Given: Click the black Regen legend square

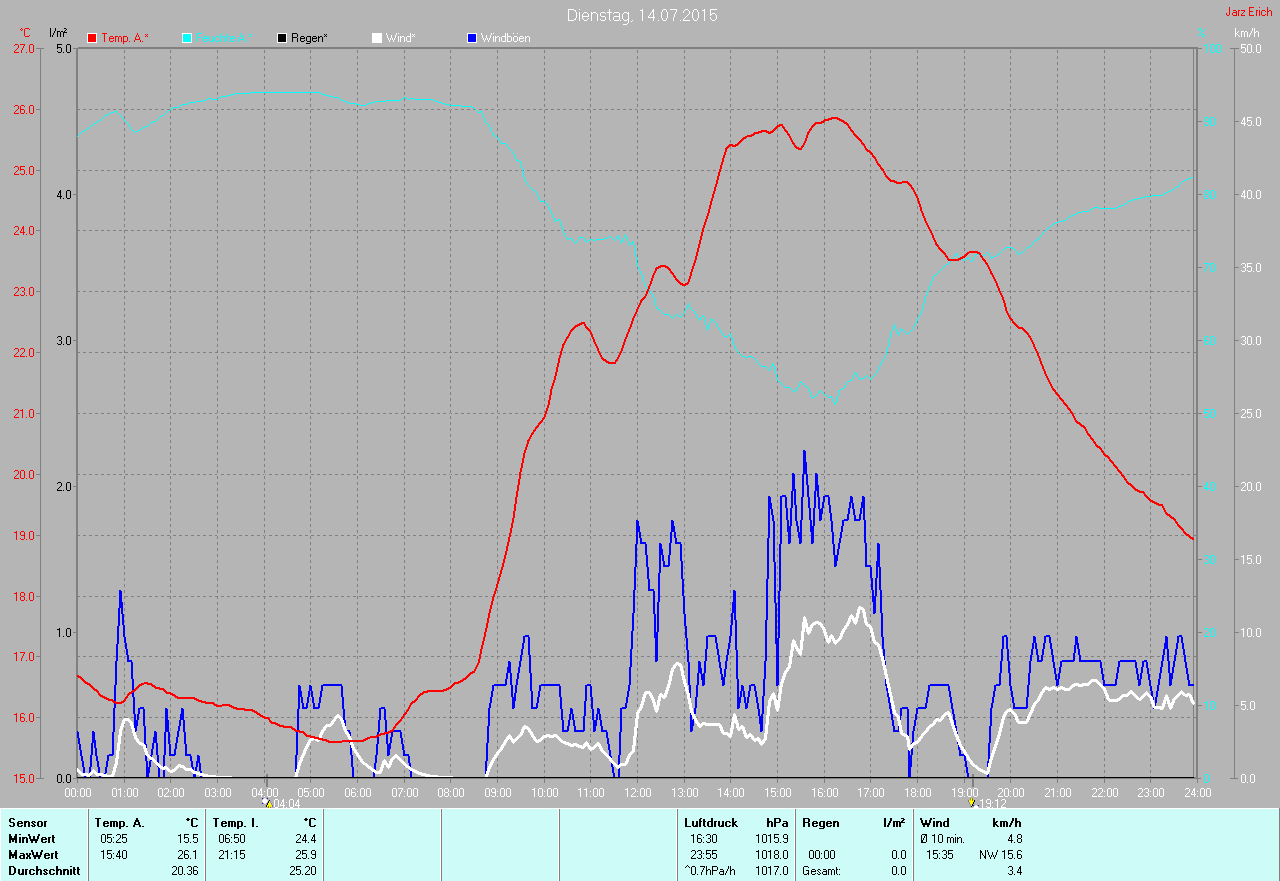Looking at the screenshot, I should (x=282, y=38).
